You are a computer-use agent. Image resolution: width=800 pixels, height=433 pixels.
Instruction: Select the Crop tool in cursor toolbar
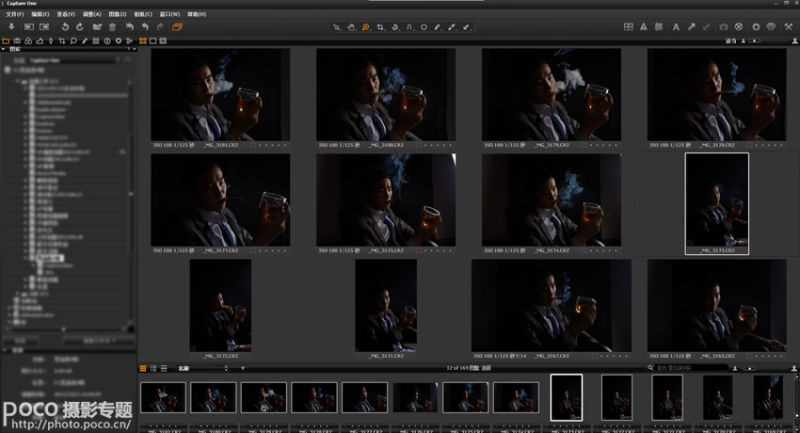(x=381, y=27)
